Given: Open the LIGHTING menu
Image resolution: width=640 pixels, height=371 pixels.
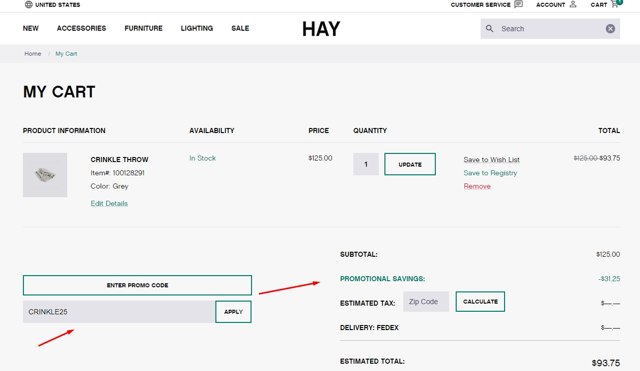Looking at the screenshot, I should point(197,28).
